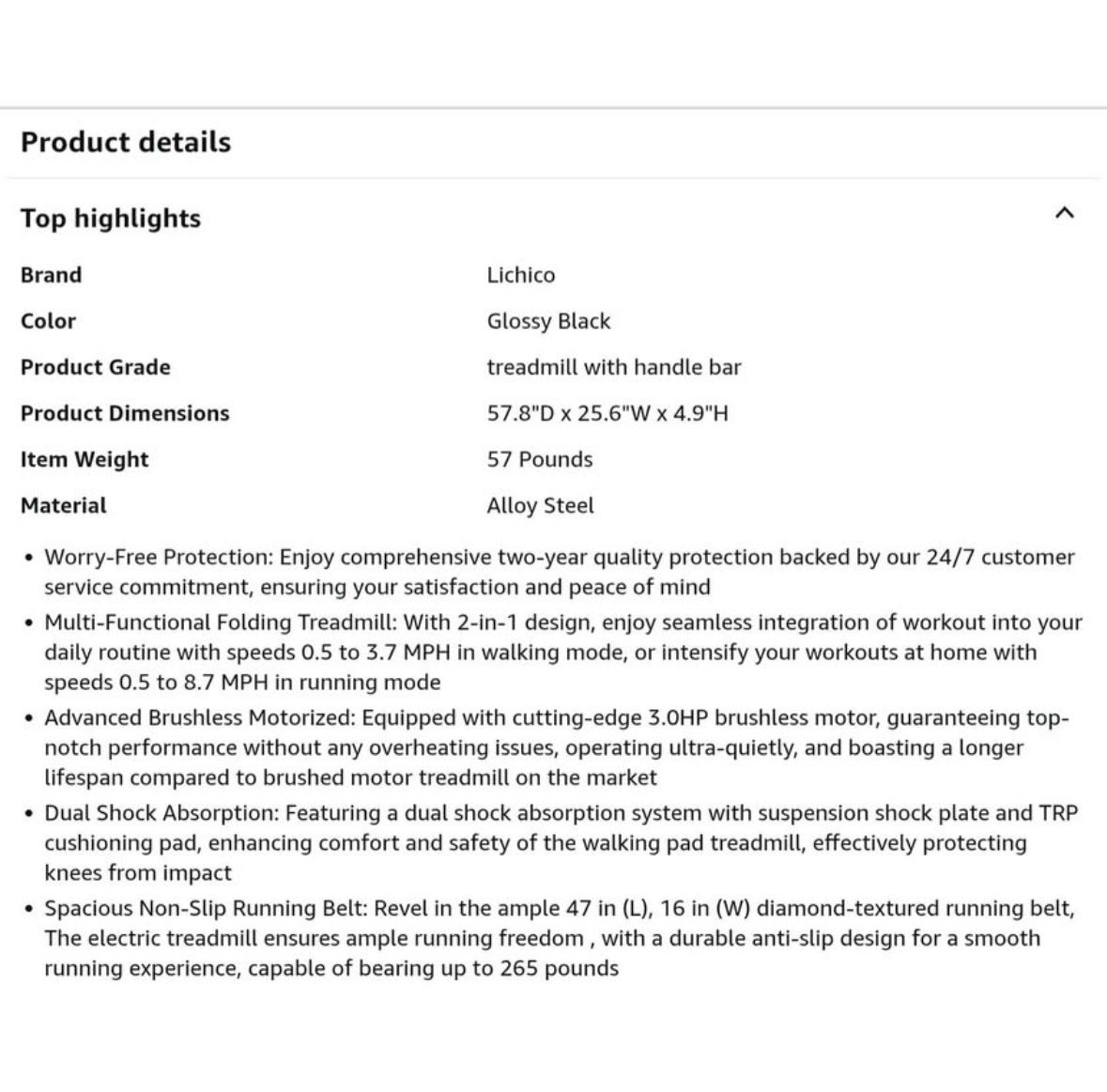Click the Color label
The image size is (1107, 1092).
(x=48, y=321)
